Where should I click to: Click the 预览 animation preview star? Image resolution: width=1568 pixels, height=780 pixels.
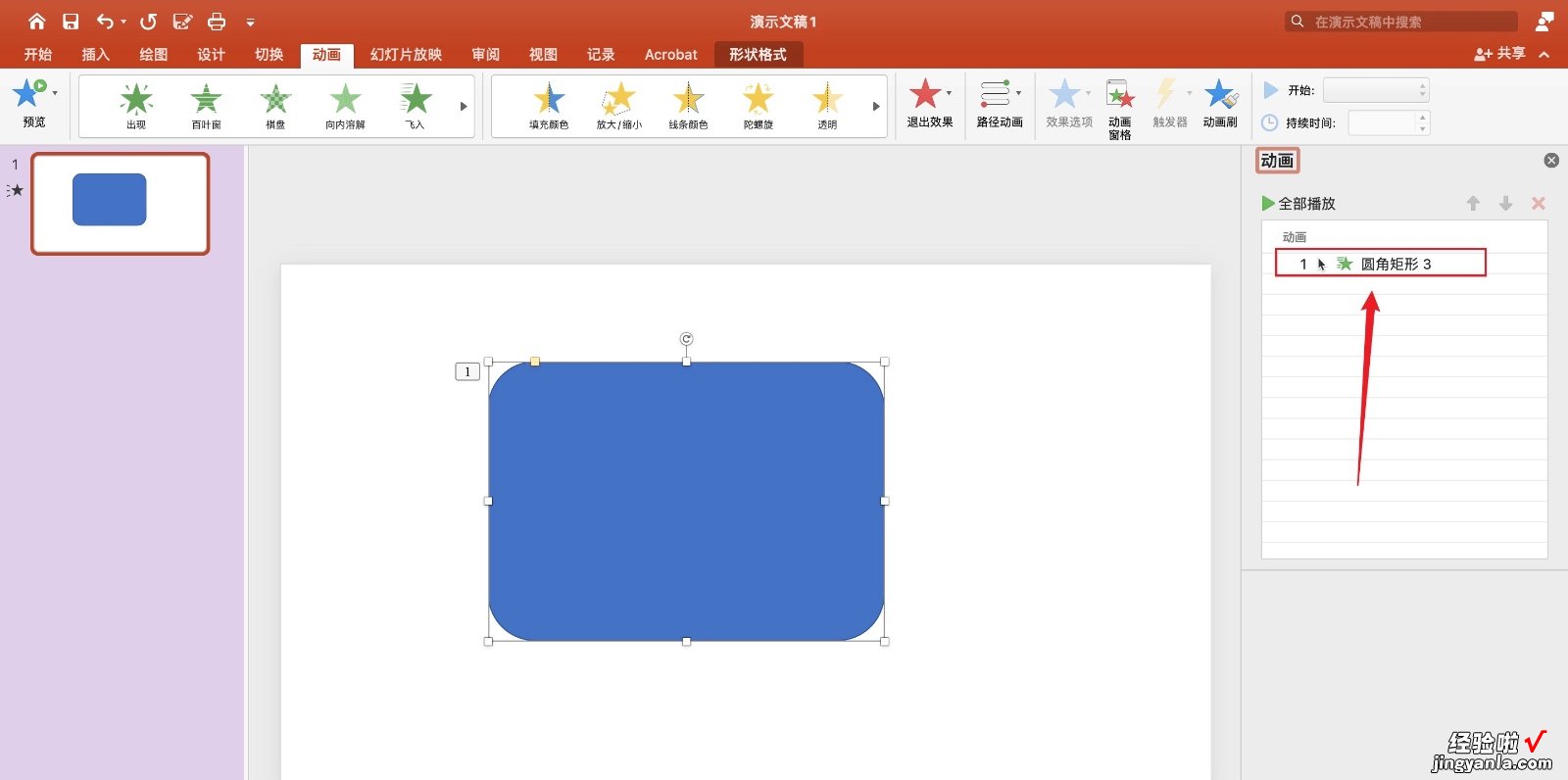coord(29,94)
